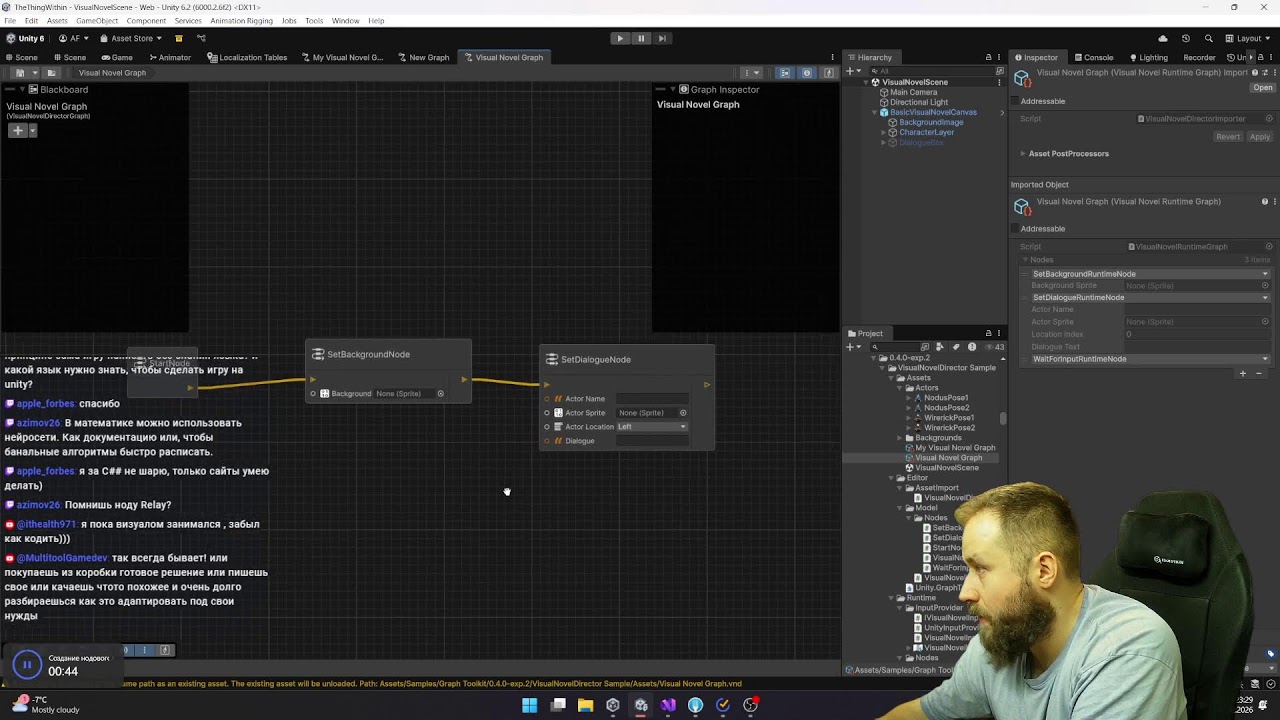Viewport: 1280px width, 720px height.
Task: Open SetDialogueRuntimeNode type dropdown
Action: coord(1149,297)
